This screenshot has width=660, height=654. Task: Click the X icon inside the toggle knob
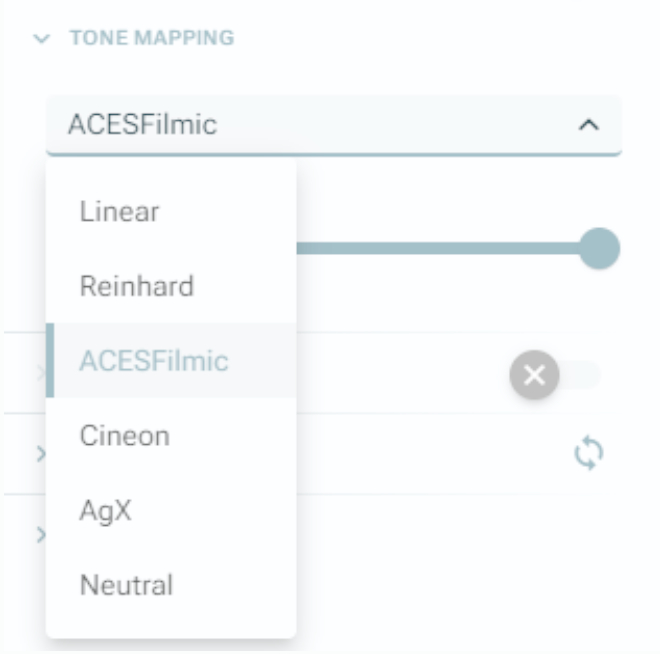point(535,375)
